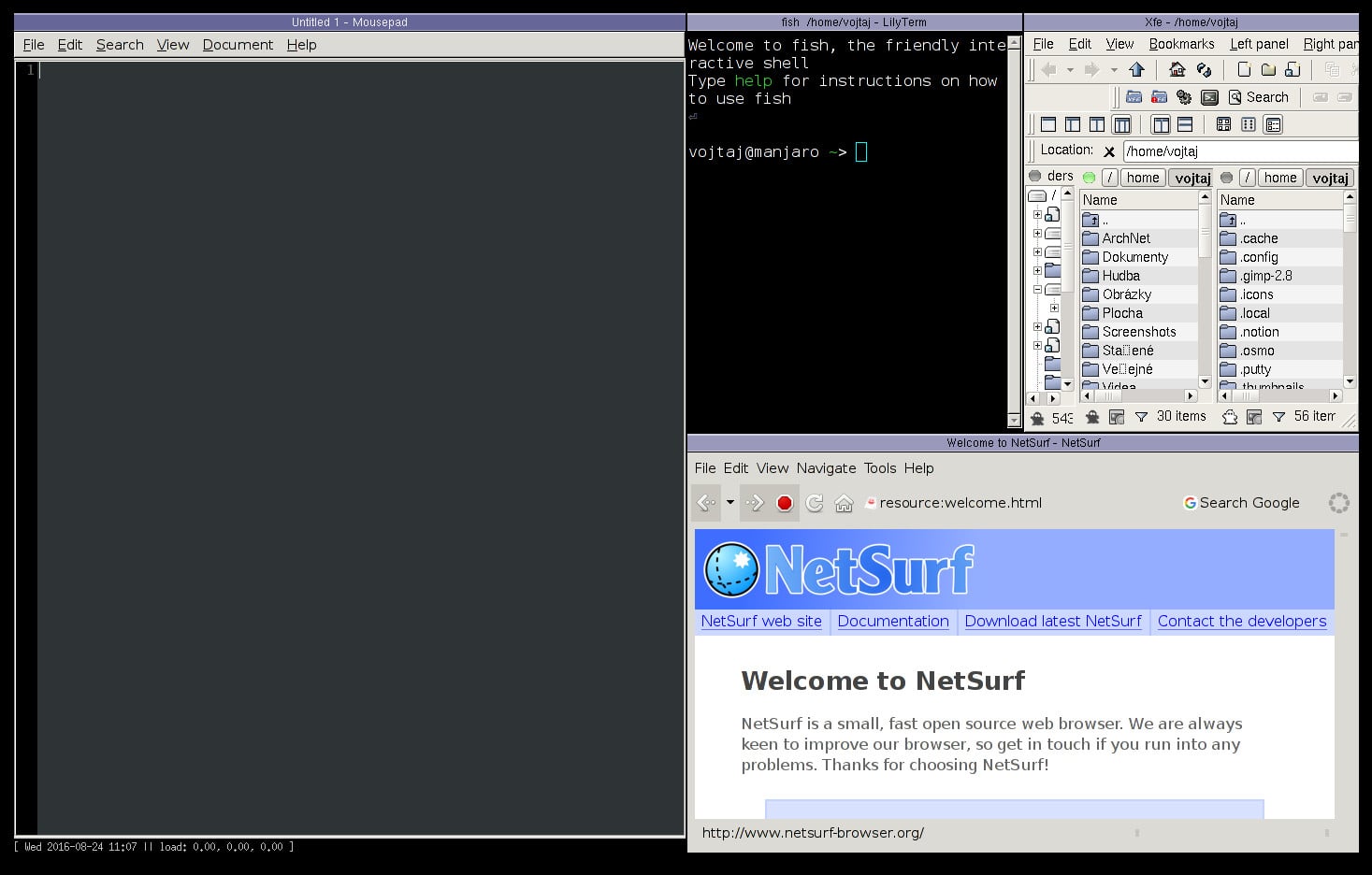The width and height of the screenshot is (1372, 875).
Task: Open a terminal from the Xfe toolbar
Action: [1209, 97]
